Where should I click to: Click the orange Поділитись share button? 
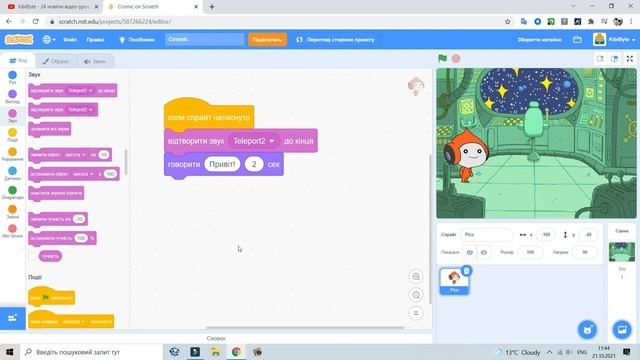click(x=267, y=40)
